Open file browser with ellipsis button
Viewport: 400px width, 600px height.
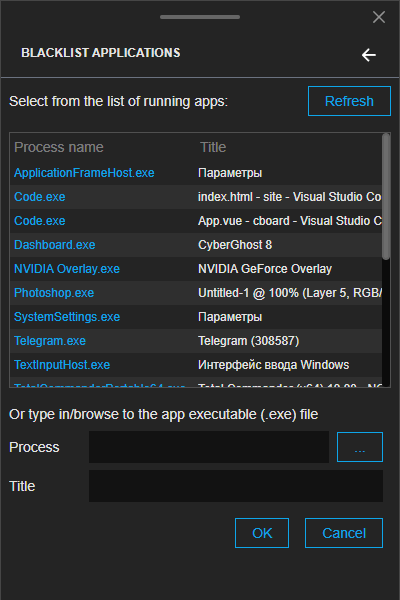pyautogui.click(x=360, y=447)
